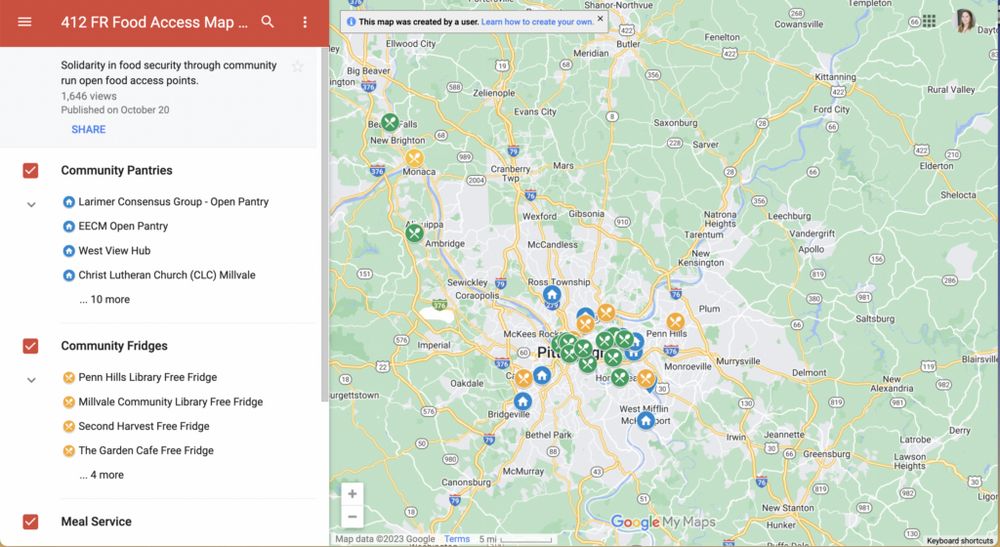This screenshot has height=547, width=1000.
Task: Select Christ Lutheran Church (CLC) Millvale
Action: [x=166, y=275]
